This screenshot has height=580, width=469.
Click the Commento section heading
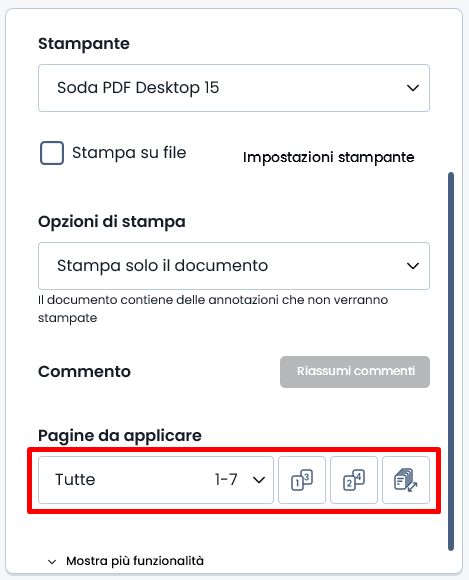84,372
